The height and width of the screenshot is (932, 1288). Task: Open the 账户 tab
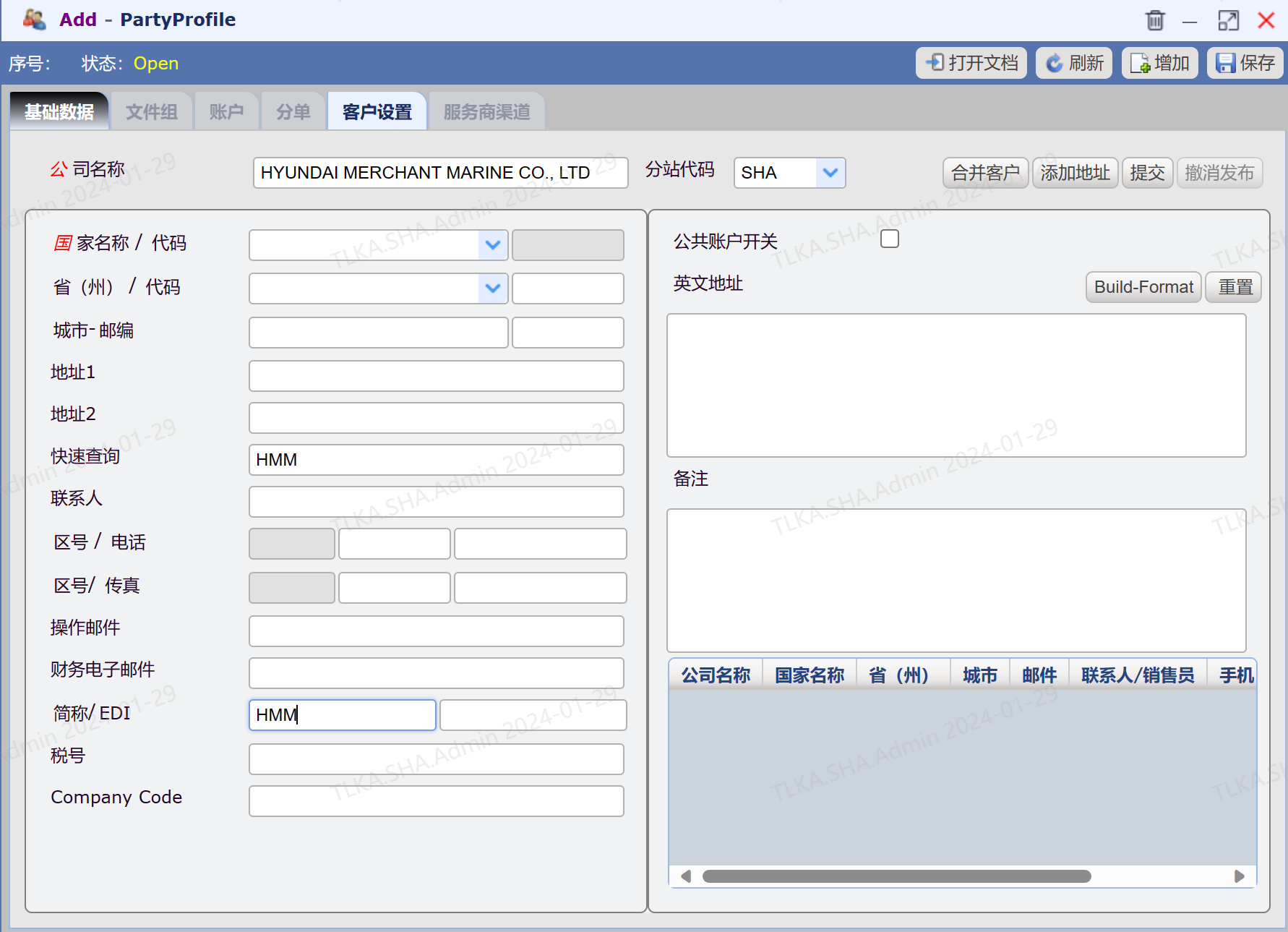click(x=227, y=111)
